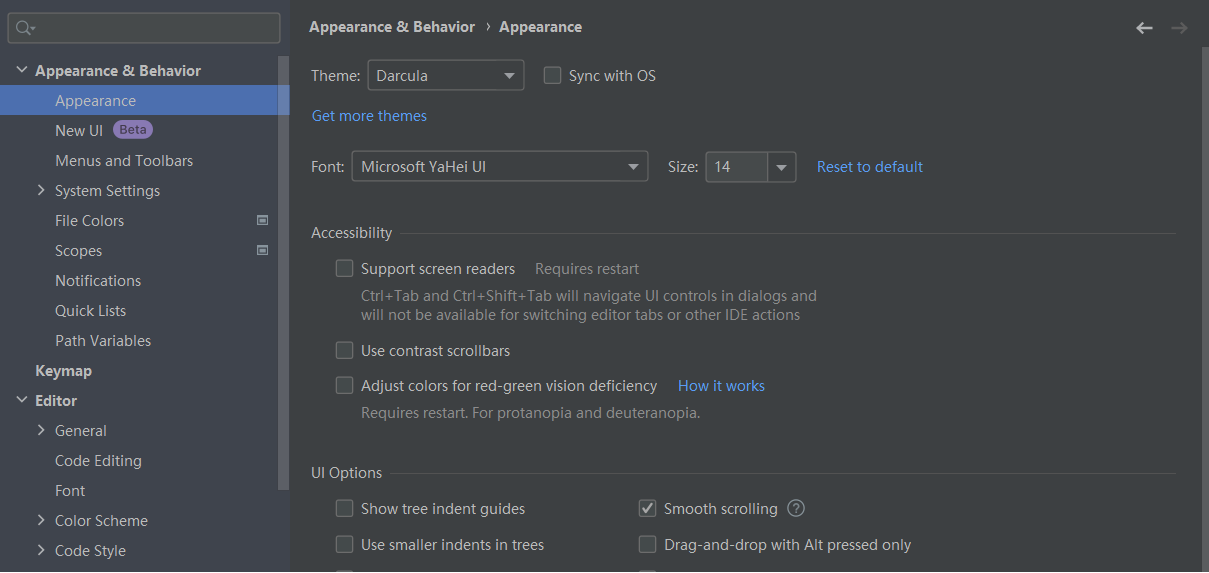
Task: Expand the font Size dropdown arrow
Action: click(x=781, y=167)
